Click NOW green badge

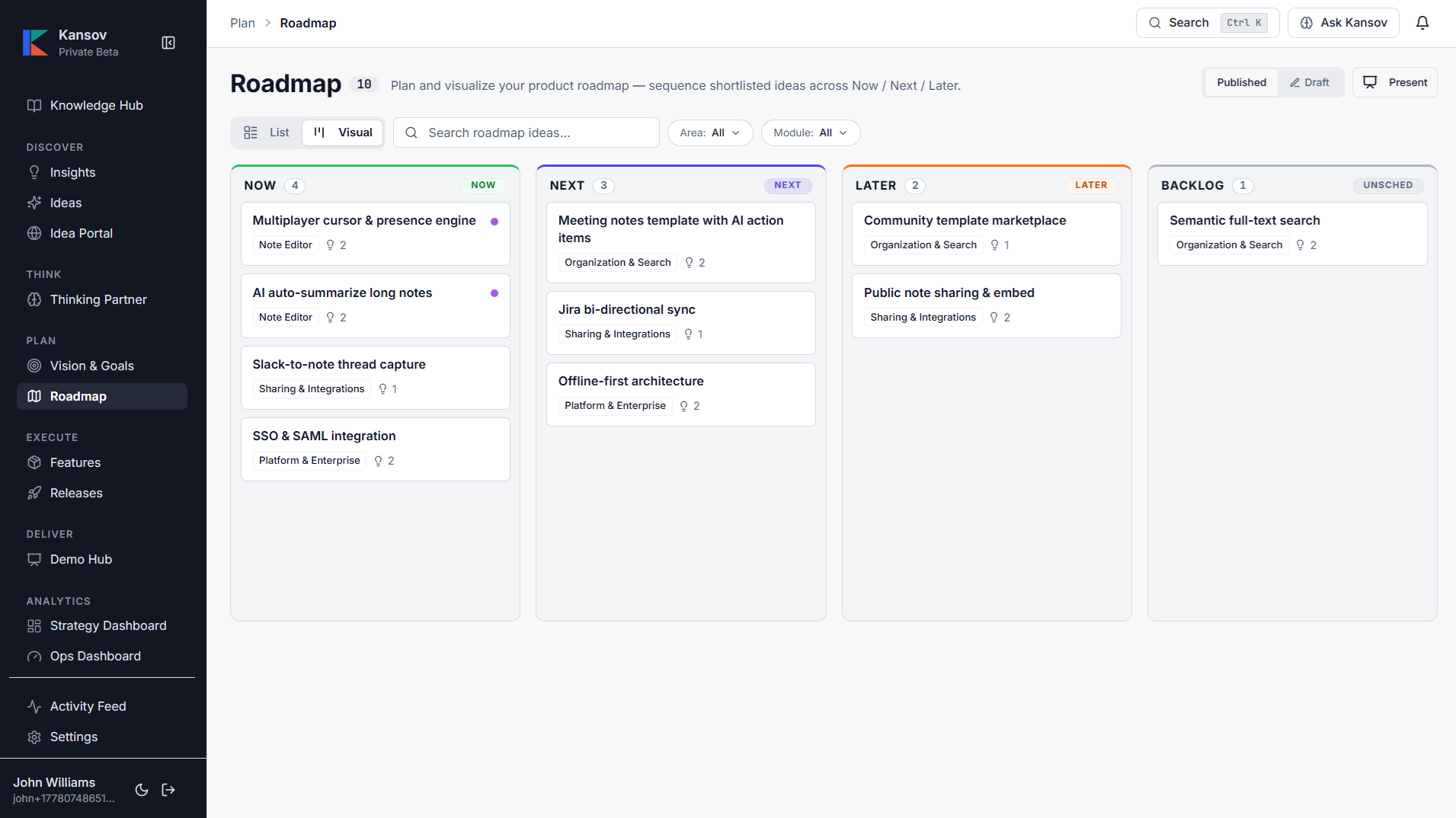pos(483,185)
